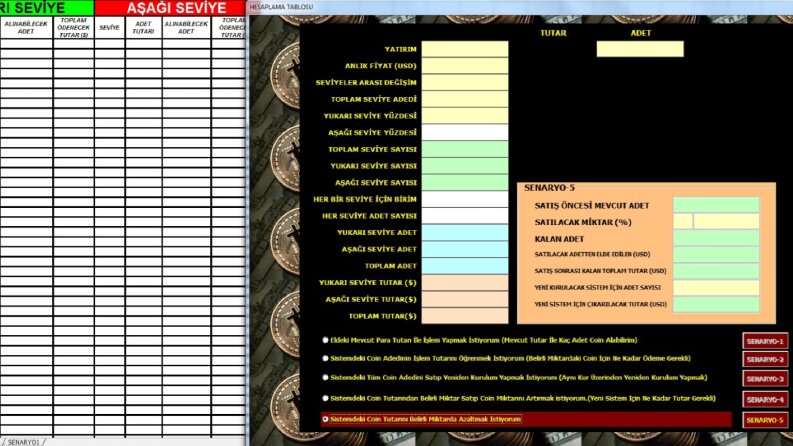
Task: Click the YUKARI SEVİYE ADET field
Action: click(x=465, y=233)
